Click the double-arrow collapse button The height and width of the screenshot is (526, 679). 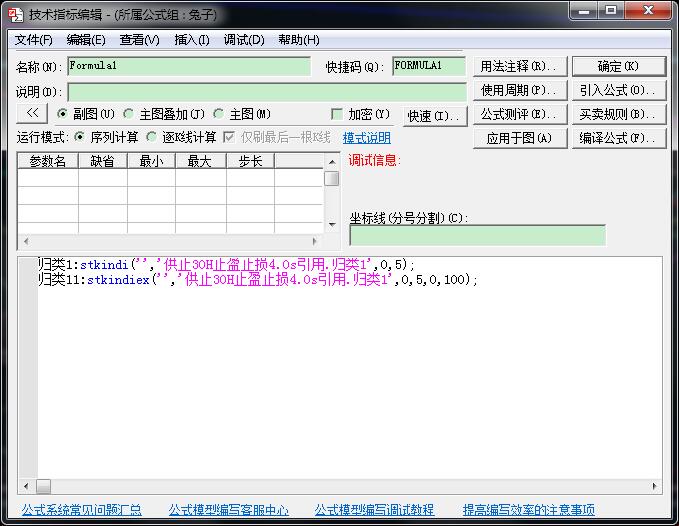[x=32, y=114]
